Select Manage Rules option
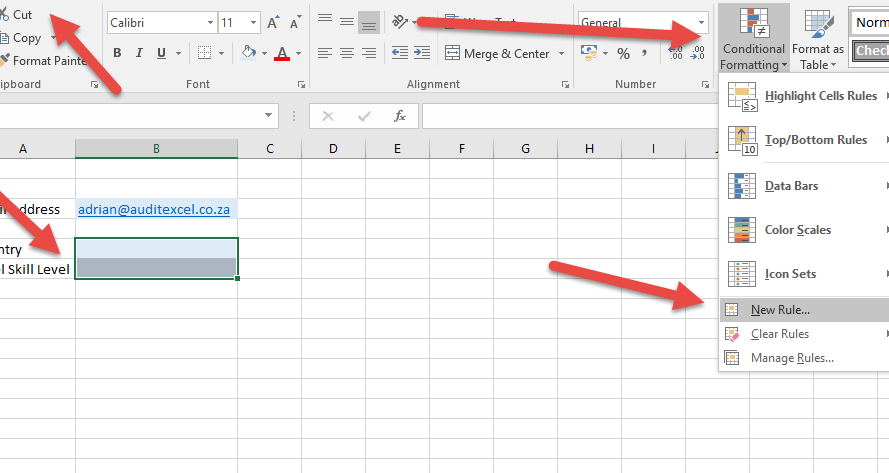 click(791, 358)
